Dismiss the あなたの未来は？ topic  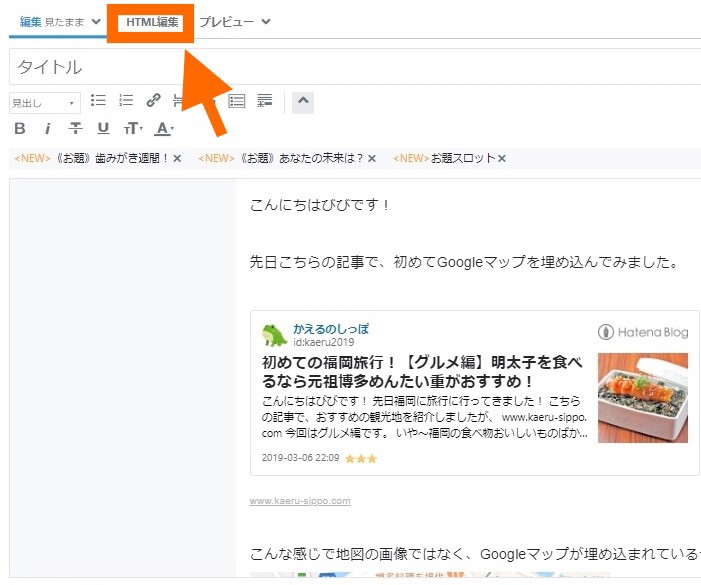(372, 159)
